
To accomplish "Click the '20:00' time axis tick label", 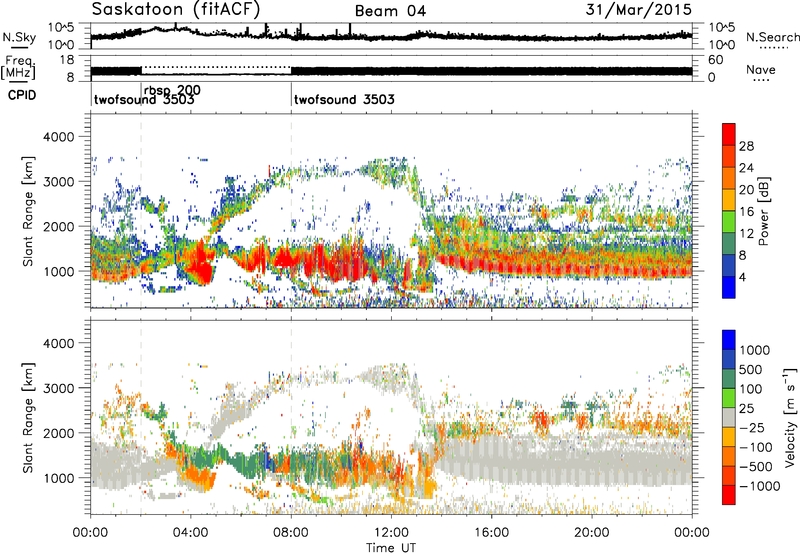I will [592, 533].
